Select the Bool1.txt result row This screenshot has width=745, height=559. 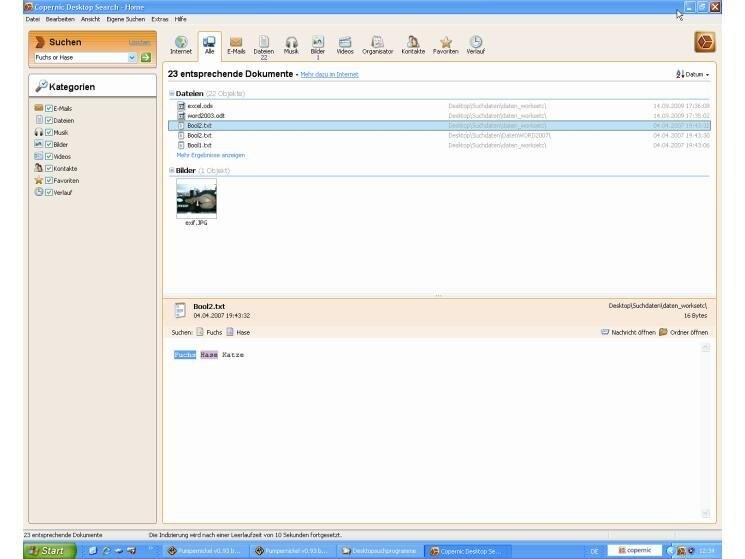[x=439, y=145]
